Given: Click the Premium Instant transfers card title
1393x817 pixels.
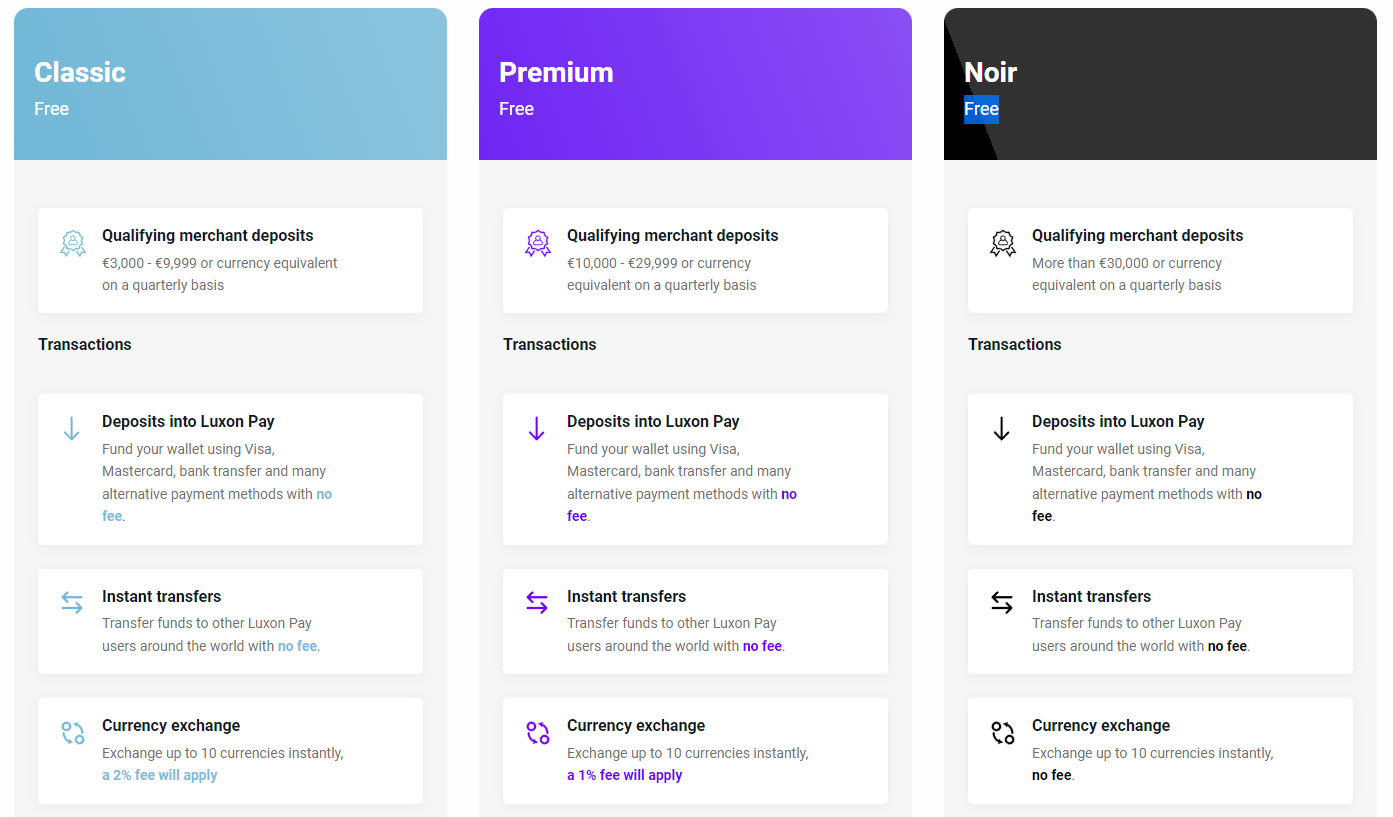Looking at the screenshot, I should pyautogui.click(x=626, y=597).
